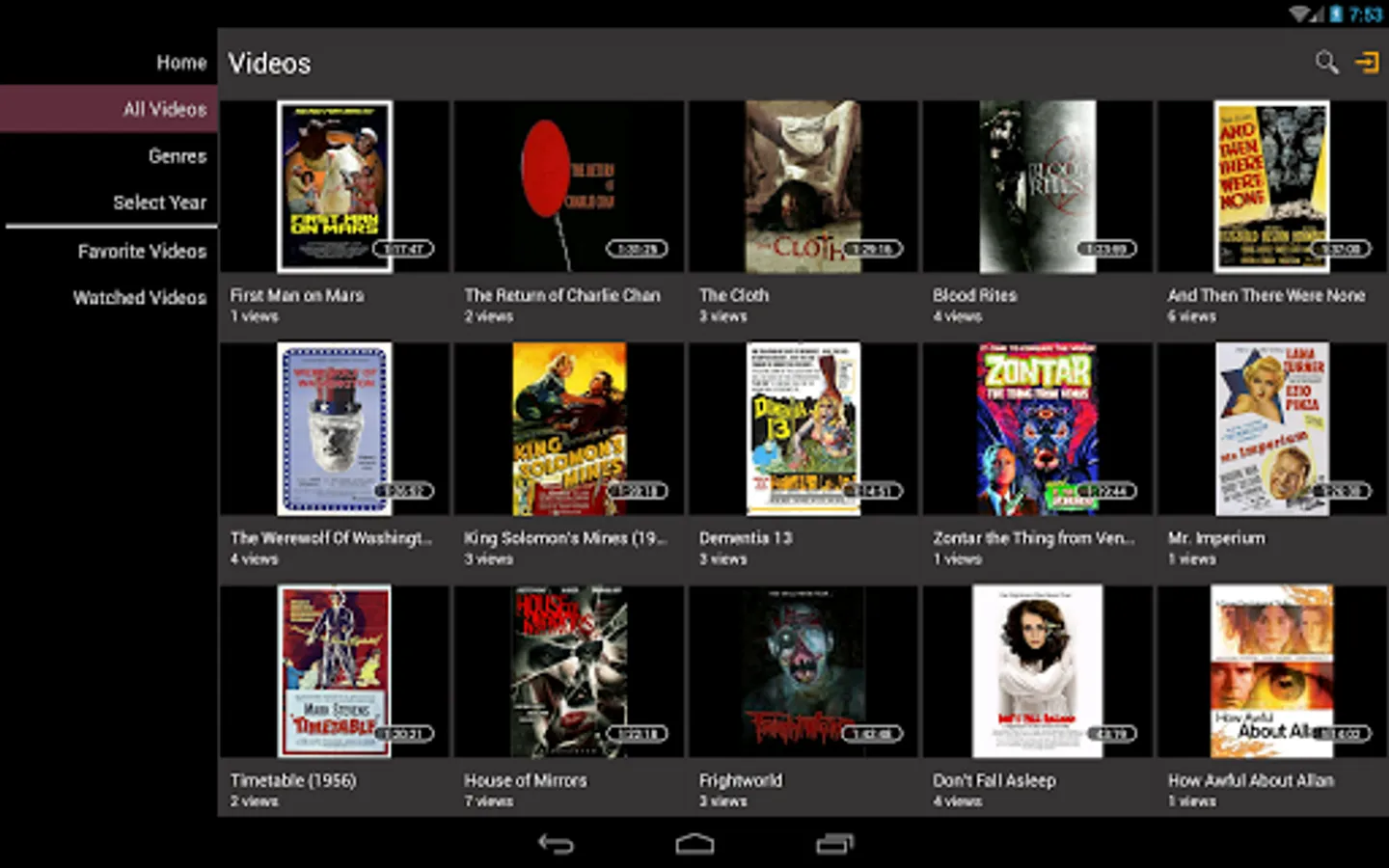Tap the duration badge on Frightworld
This screenshot has width=1389, height=868.
click(873, 734)
